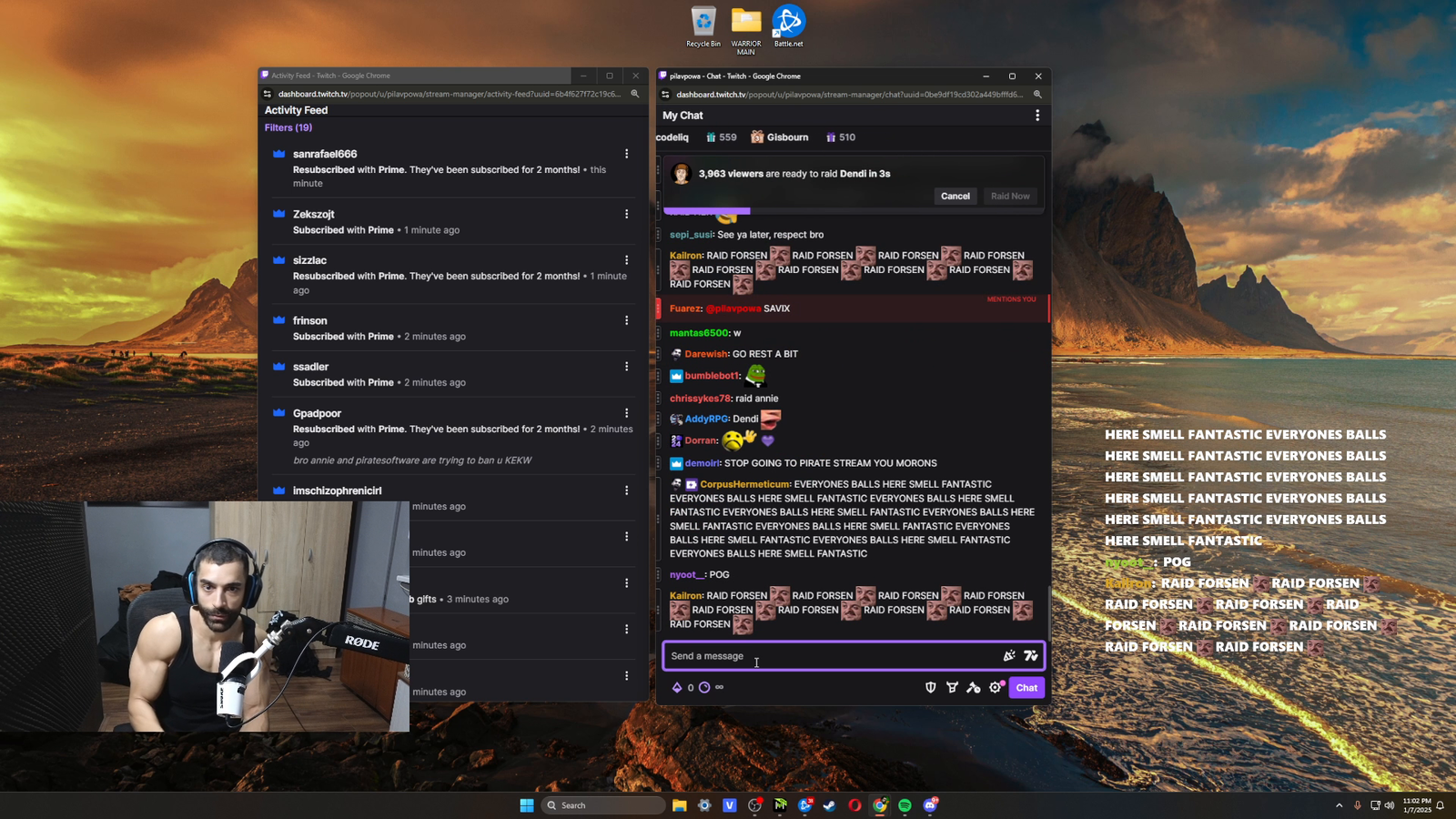Open options menu for frinson activity
1456x819 pixels.
coord(626,320)
